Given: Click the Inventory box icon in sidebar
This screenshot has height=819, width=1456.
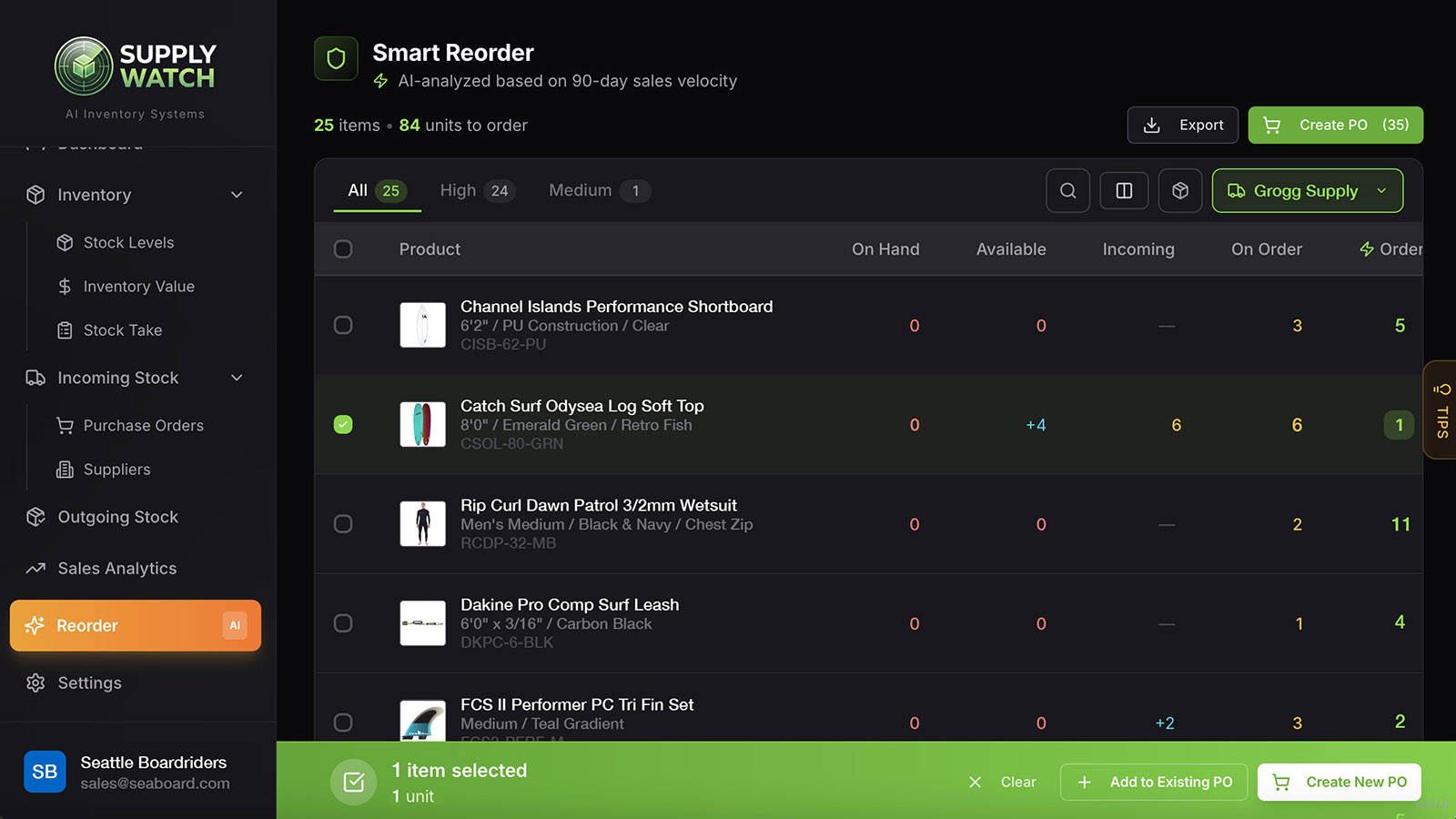Looking at the screenshot, I should (35, 195).
